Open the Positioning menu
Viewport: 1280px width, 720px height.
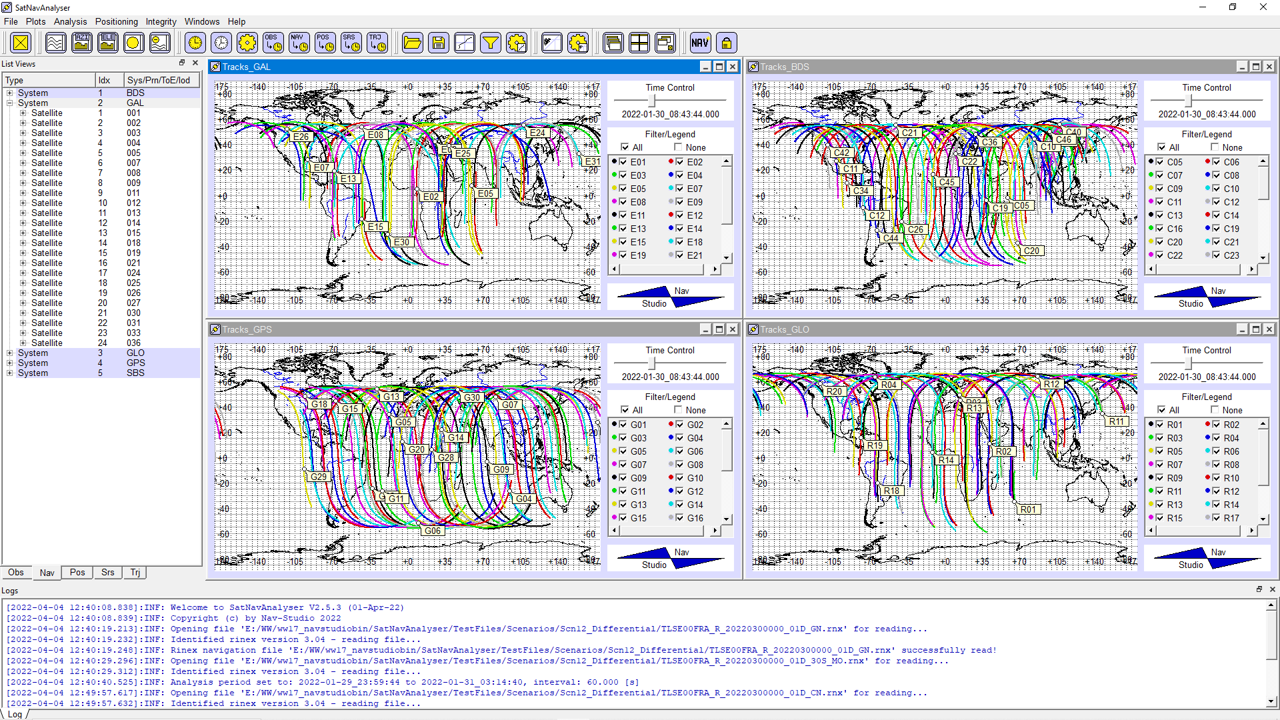116,21
